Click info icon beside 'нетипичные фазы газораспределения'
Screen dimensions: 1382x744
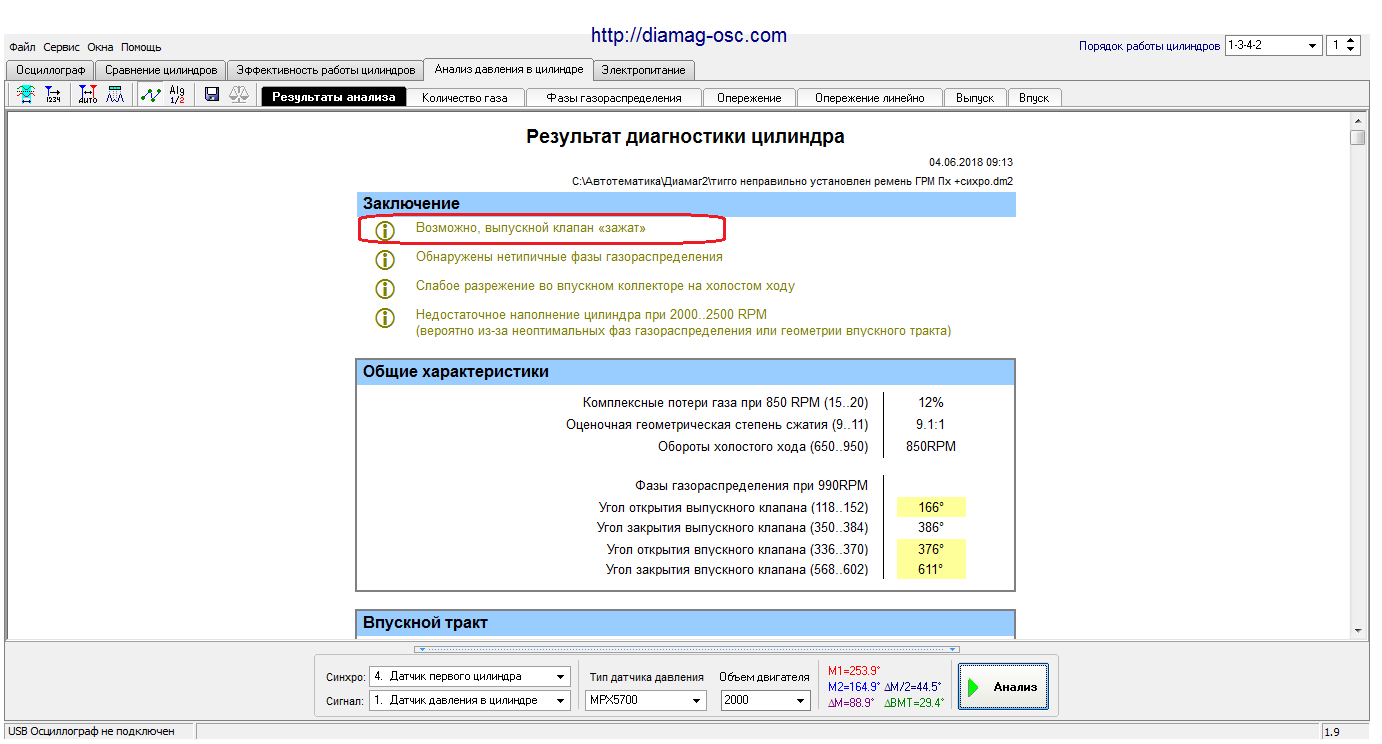385,260
